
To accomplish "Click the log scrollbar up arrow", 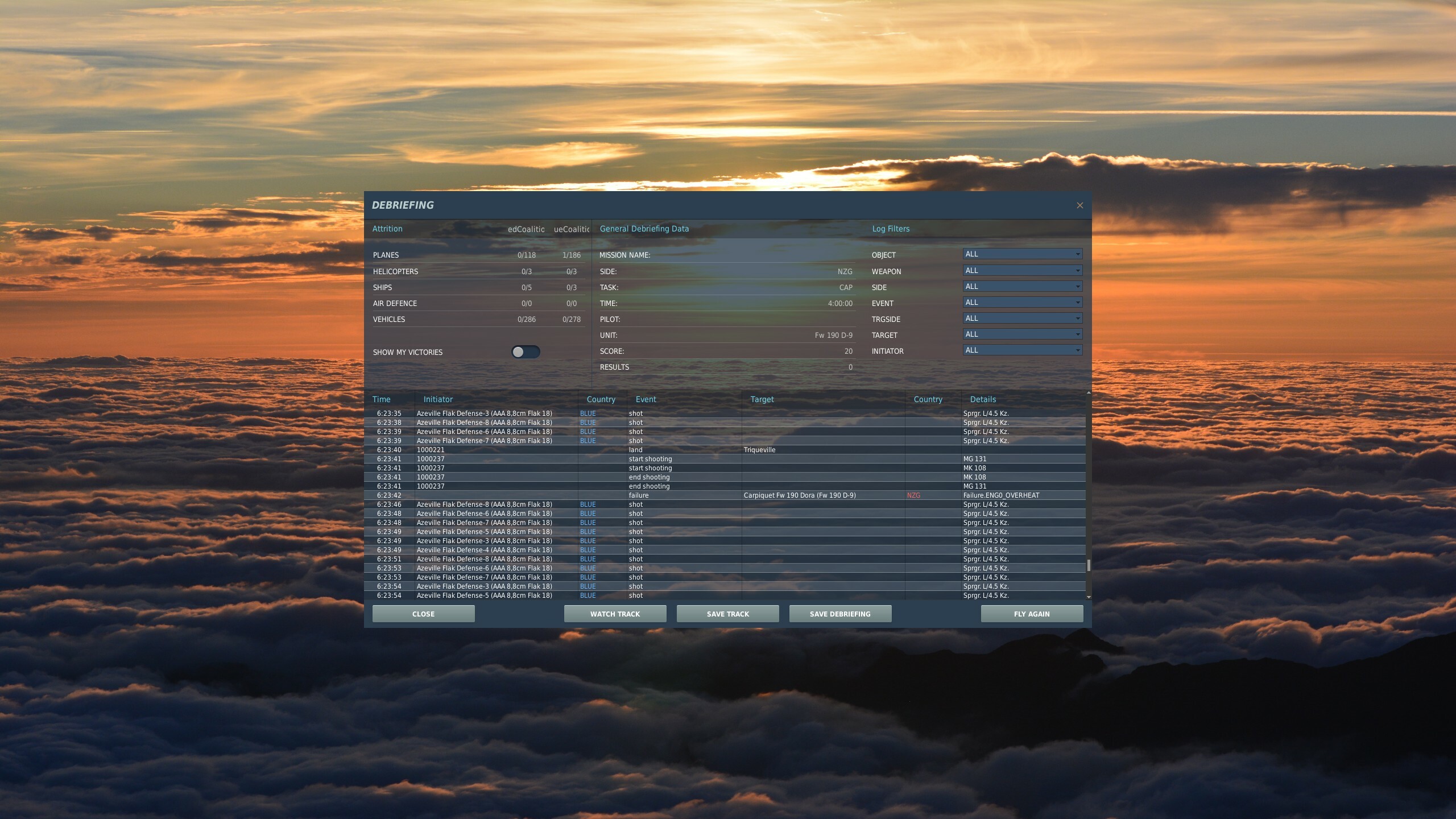I will coord(1089,393).
